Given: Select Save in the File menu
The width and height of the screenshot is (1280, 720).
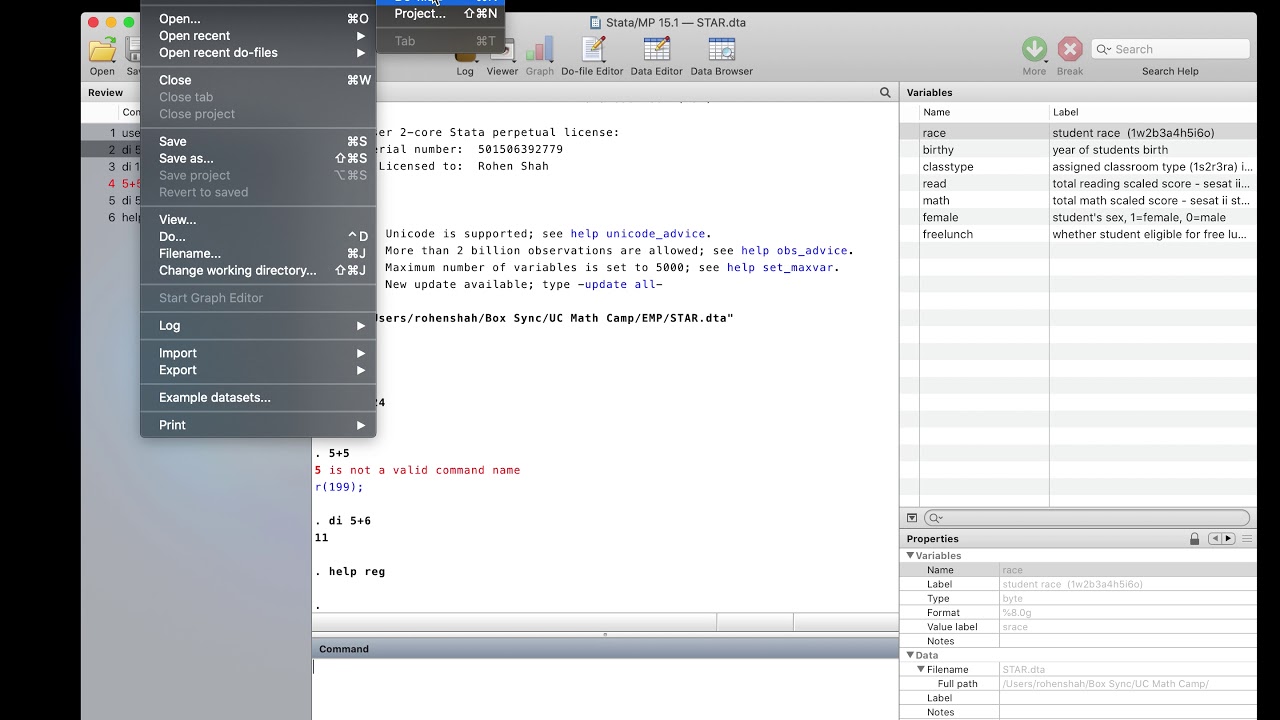Looking at the screenshot, I should (x=258, y=141).
